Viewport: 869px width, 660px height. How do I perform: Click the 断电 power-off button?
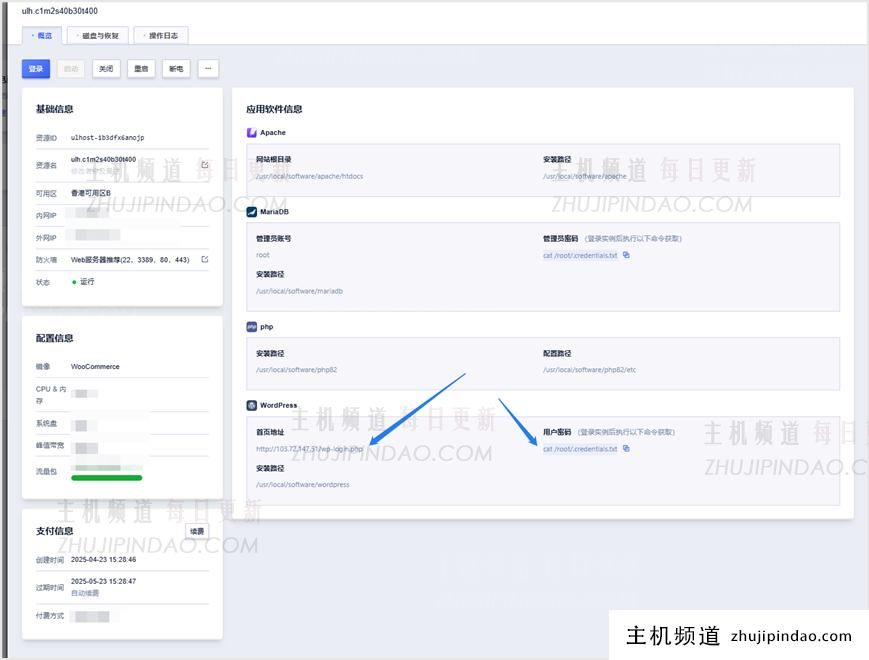[x=176, y=69]
